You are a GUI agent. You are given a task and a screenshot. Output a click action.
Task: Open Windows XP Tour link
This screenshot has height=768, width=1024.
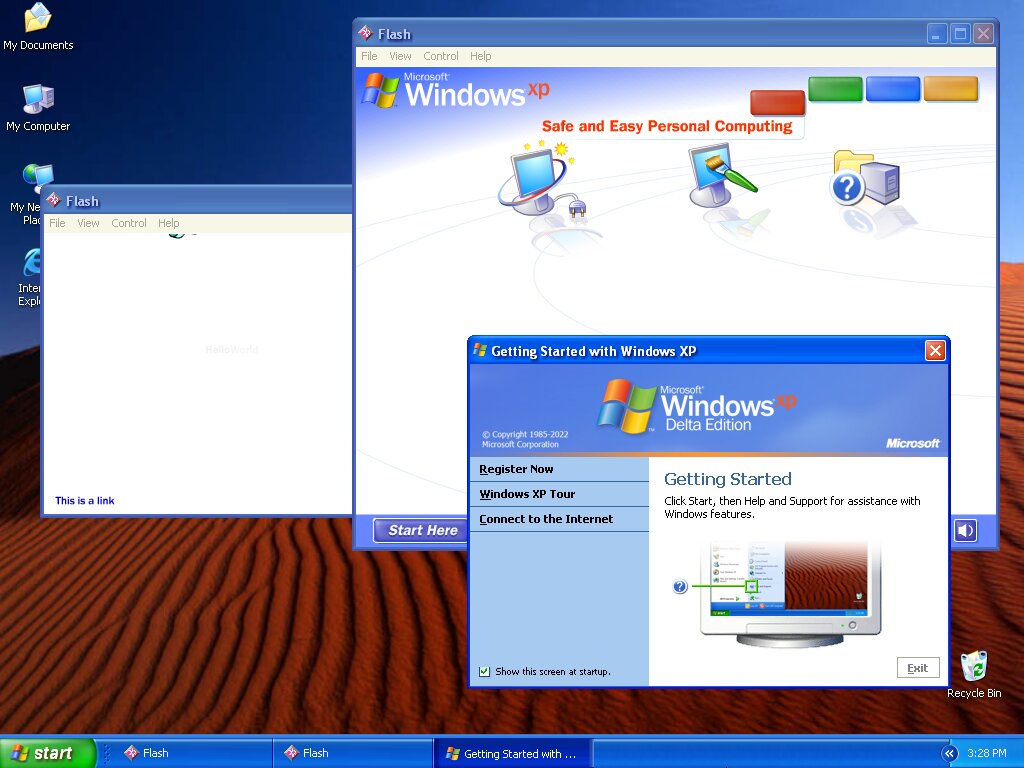tap(527, 494)
